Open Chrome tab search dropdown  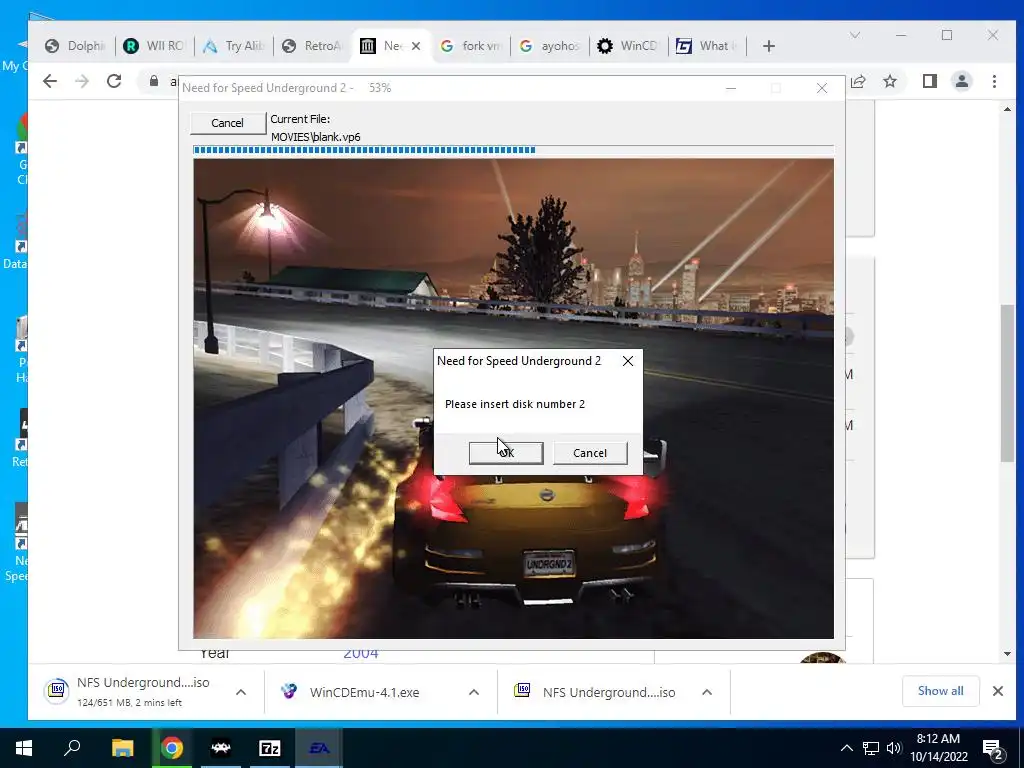coord(855,35)
